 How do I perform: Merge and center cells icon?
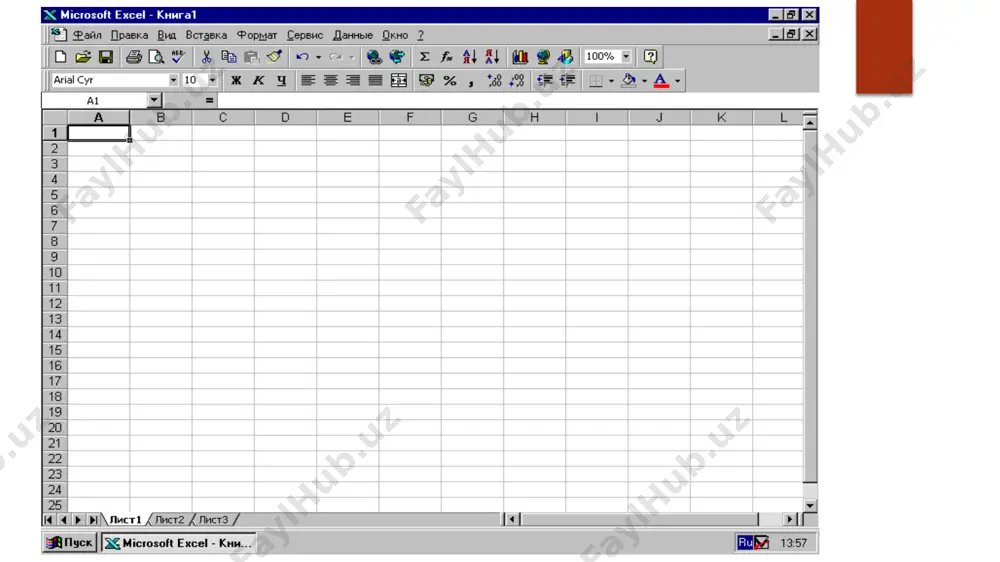coord(399,80)
